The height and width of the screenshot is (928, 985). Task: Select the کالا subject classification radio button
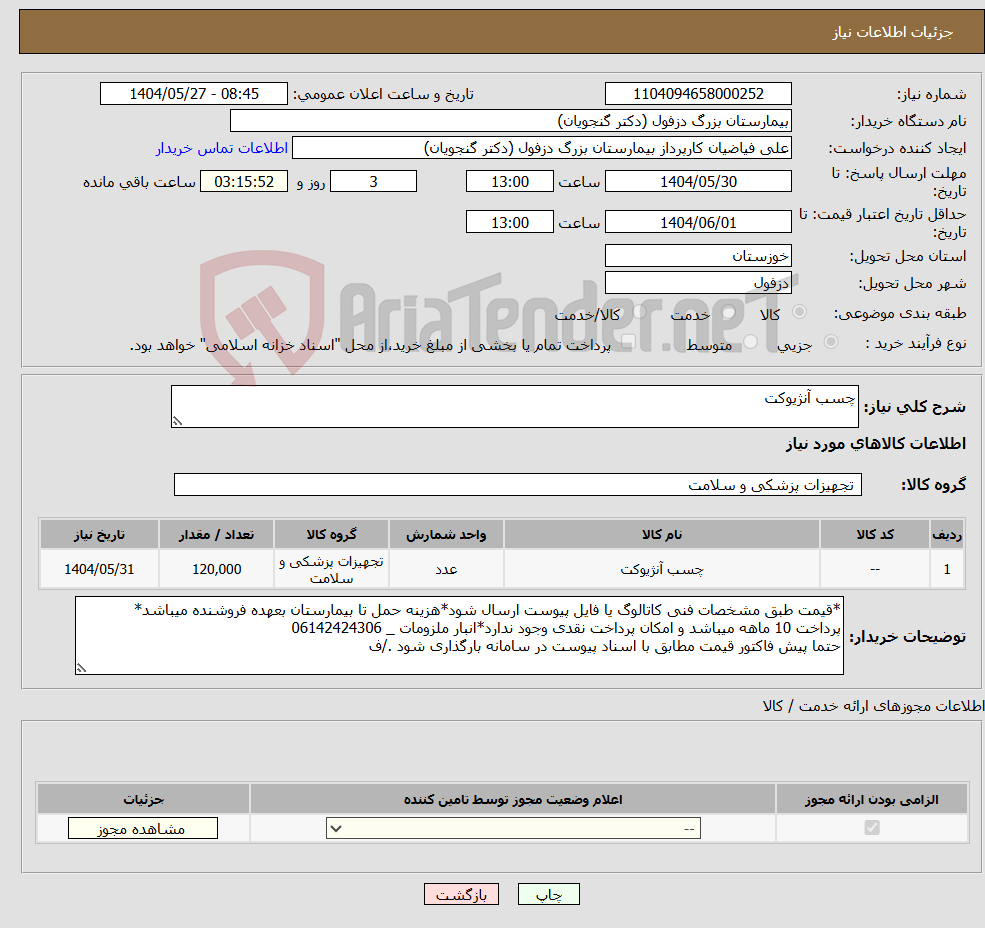click(x=799, y=312)
